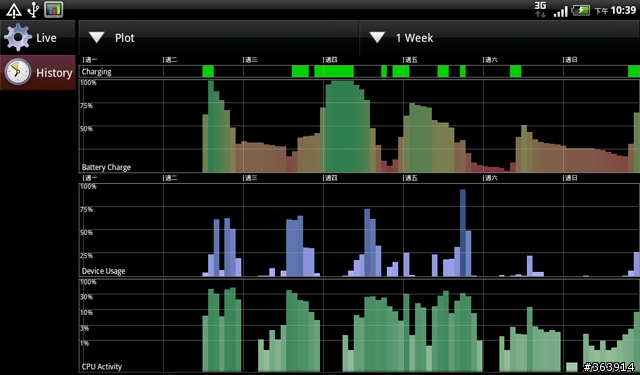The height and width of the screenshot is (375, 640).
Task: Click the Battery Charge chart label
Action: [x=106, y=167]
